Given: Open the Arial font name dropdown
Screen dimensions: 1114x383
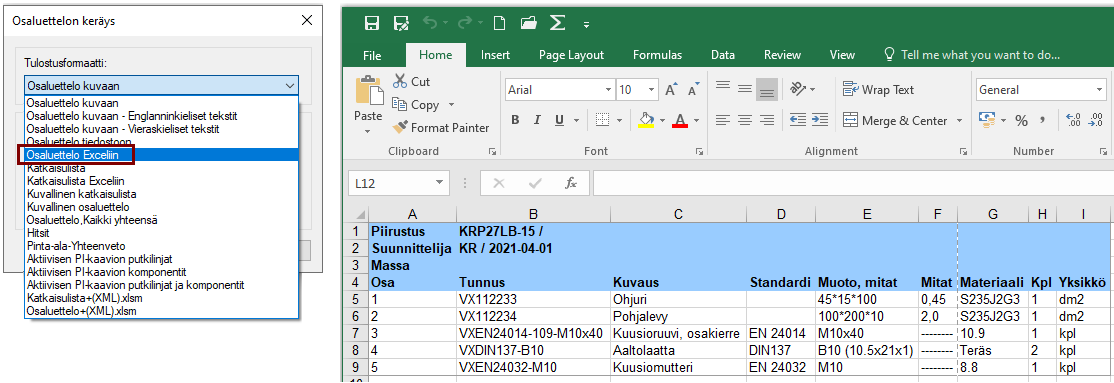Looking at the screenshot, I should [608, 90].
